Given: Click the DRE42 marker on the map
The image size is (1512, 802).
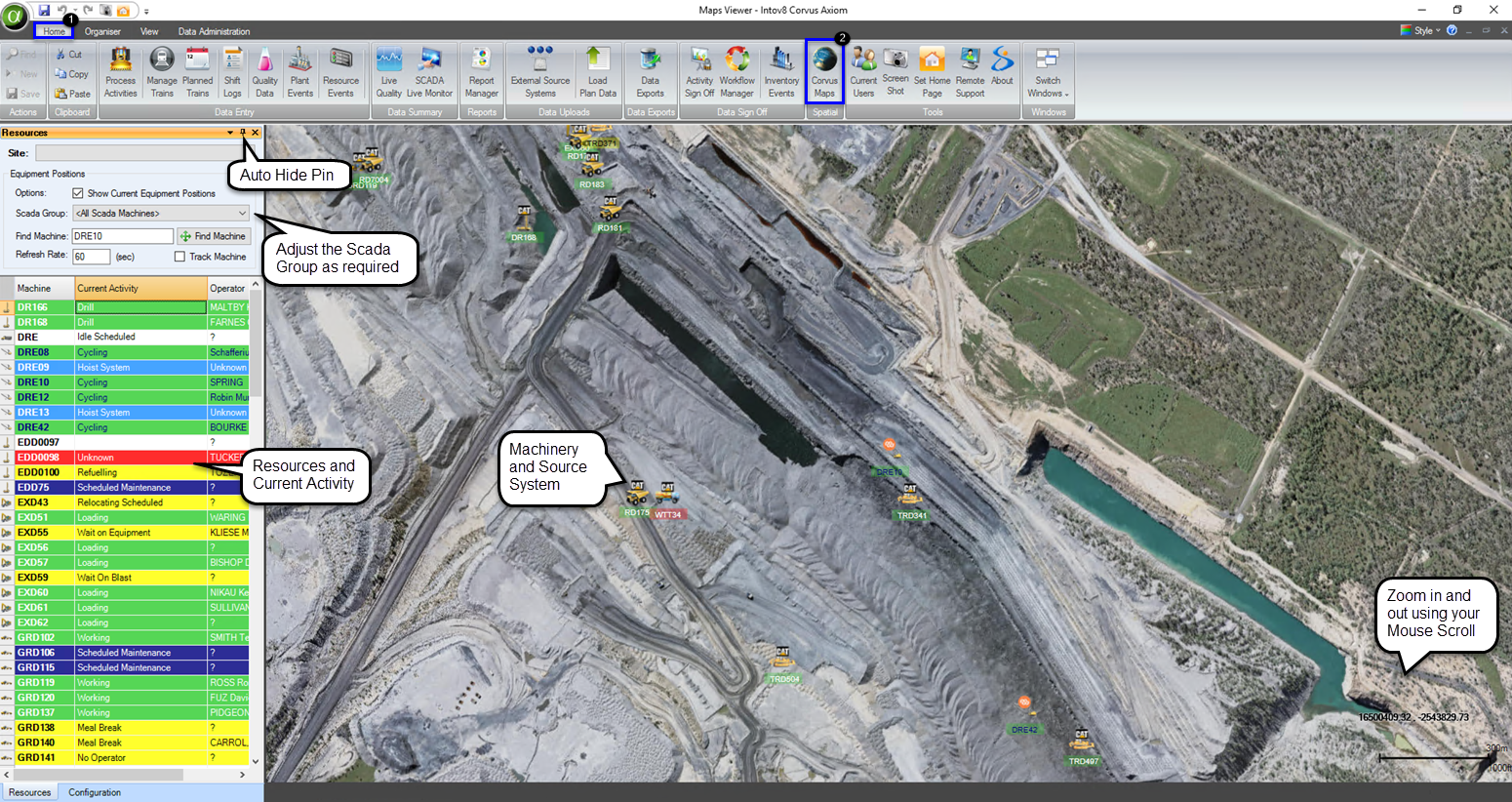Looking at the screenshot, I should click(1024, 716).
